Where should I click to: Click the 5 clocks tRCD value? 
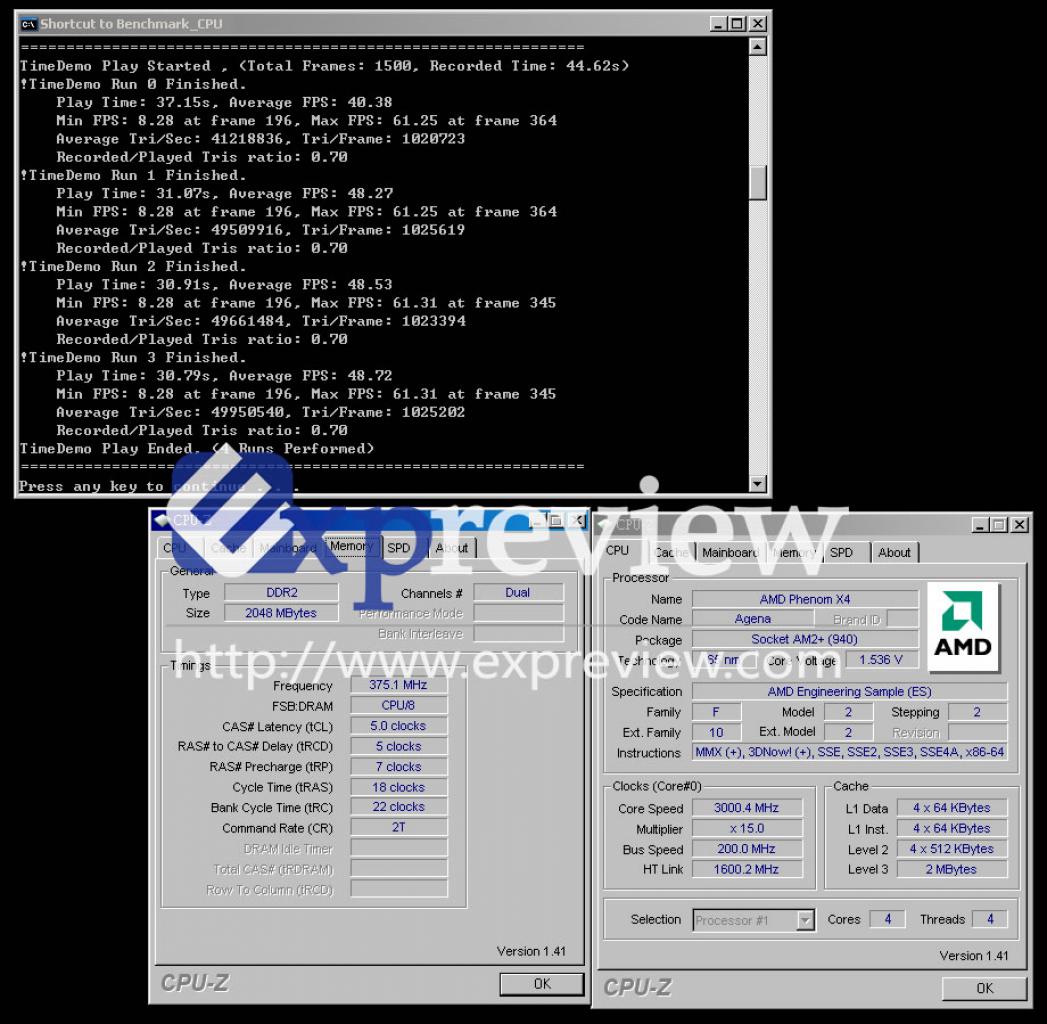[x=399, y=746]
